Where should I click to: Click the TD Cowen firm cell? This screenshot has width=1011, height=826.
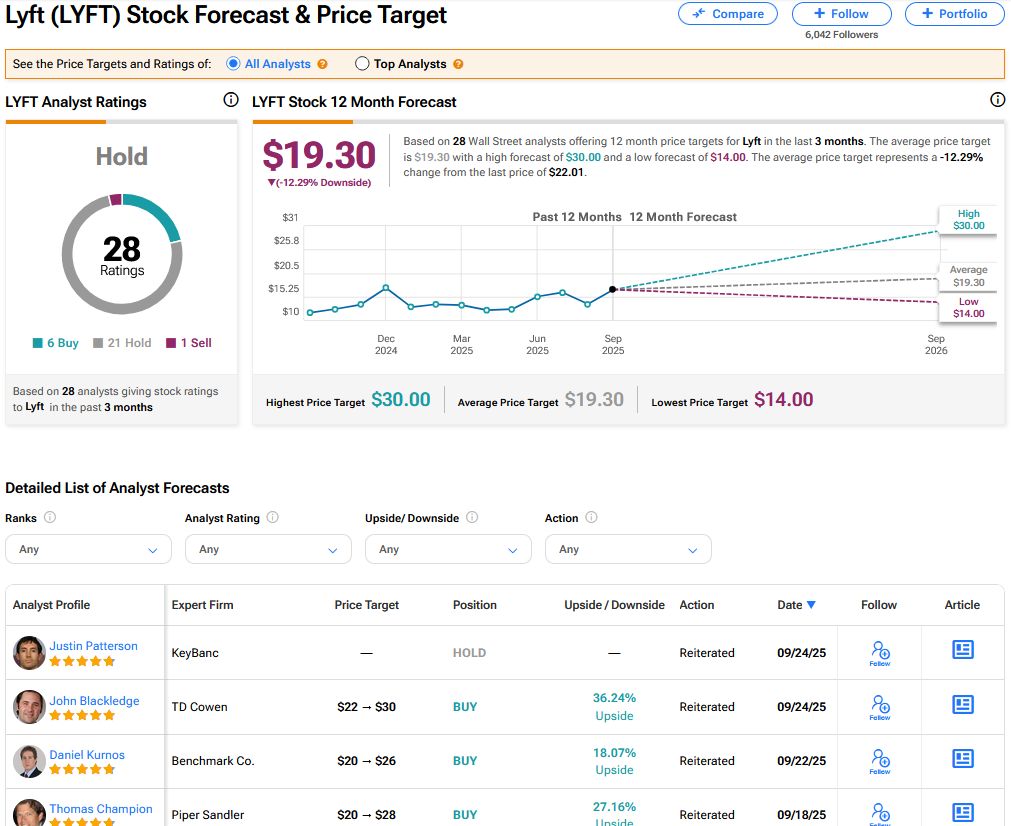199,707
